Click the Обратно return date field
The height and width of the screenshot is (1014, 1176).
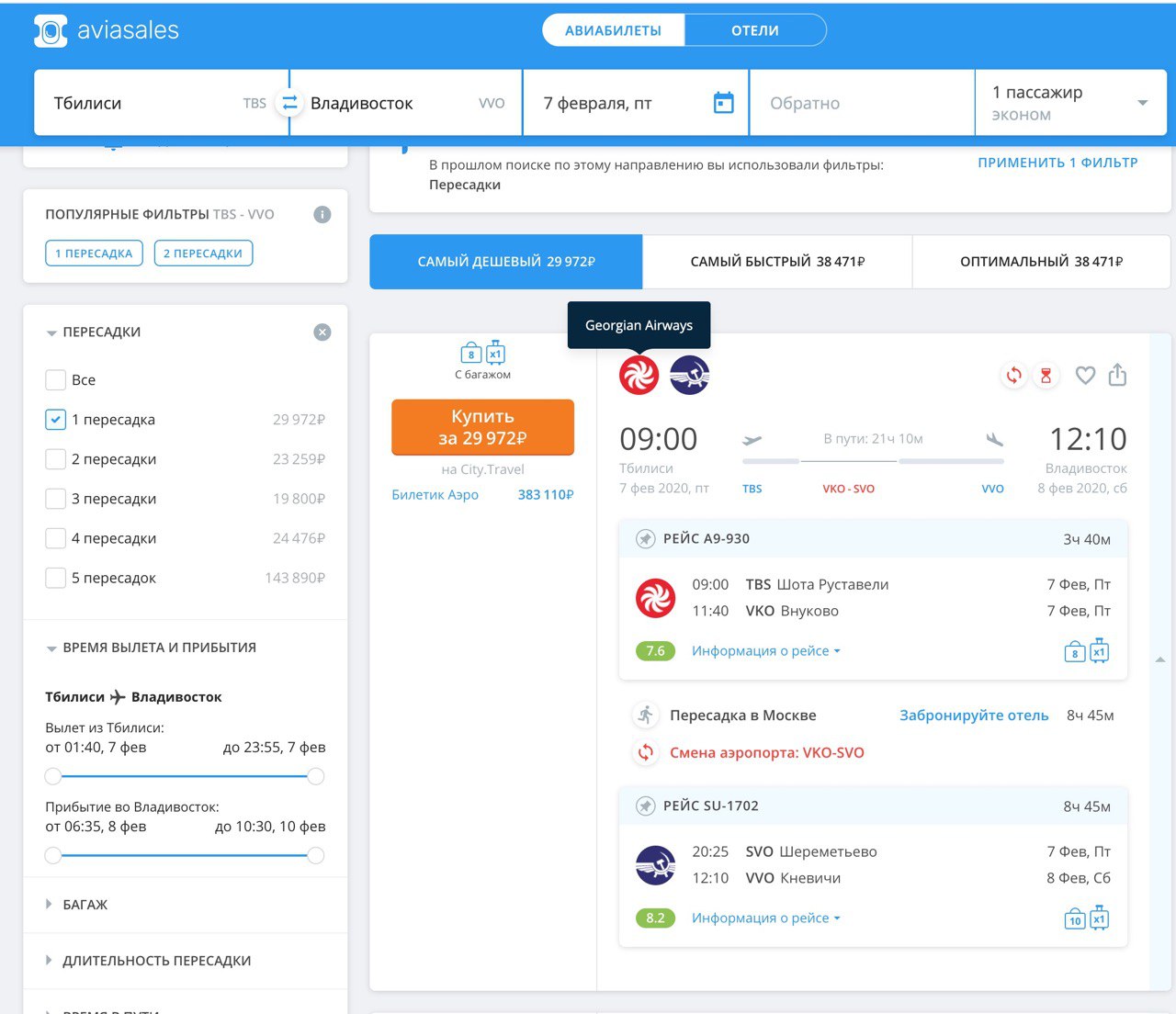[x=862, y=103]
